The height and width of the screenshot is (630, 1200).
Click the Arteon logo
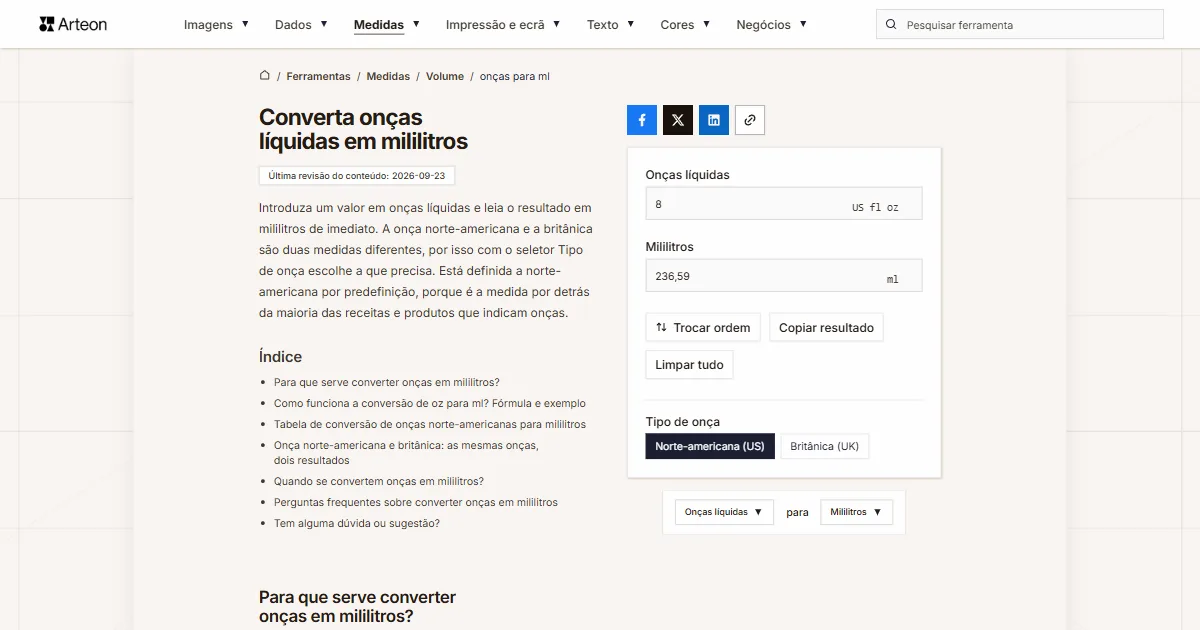click(73, 24)
